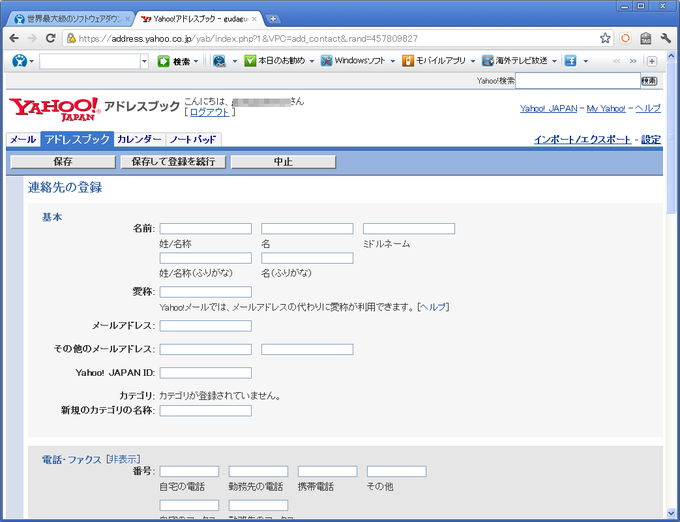Click the 携帯電話 number field

[327, 471]
